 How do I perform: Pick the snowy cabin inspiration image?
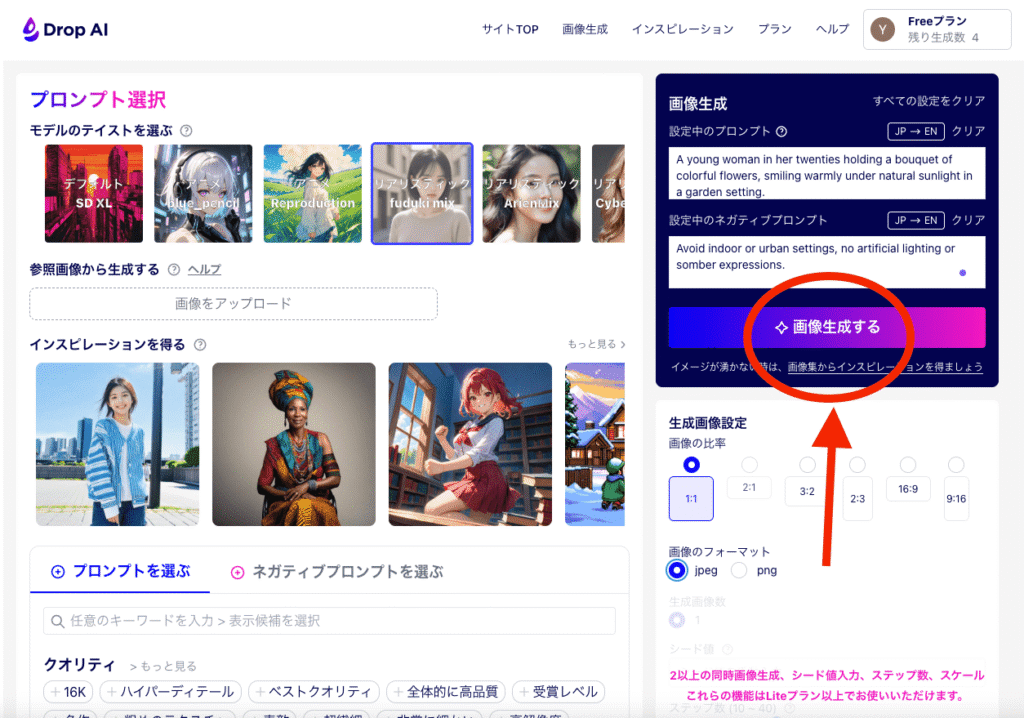pos(595,444)
